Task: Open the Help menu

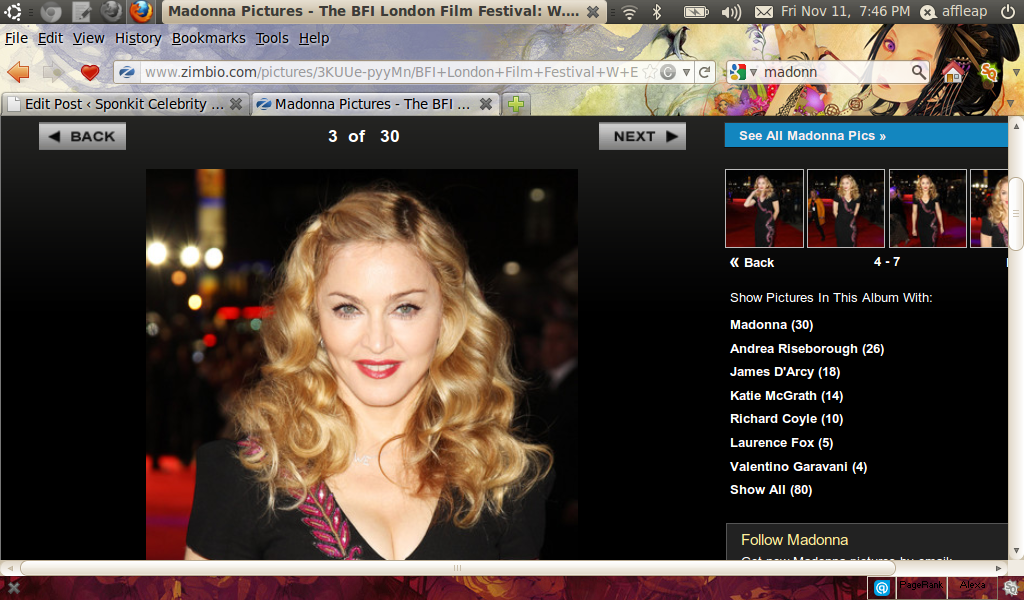Action: [314, 39]
